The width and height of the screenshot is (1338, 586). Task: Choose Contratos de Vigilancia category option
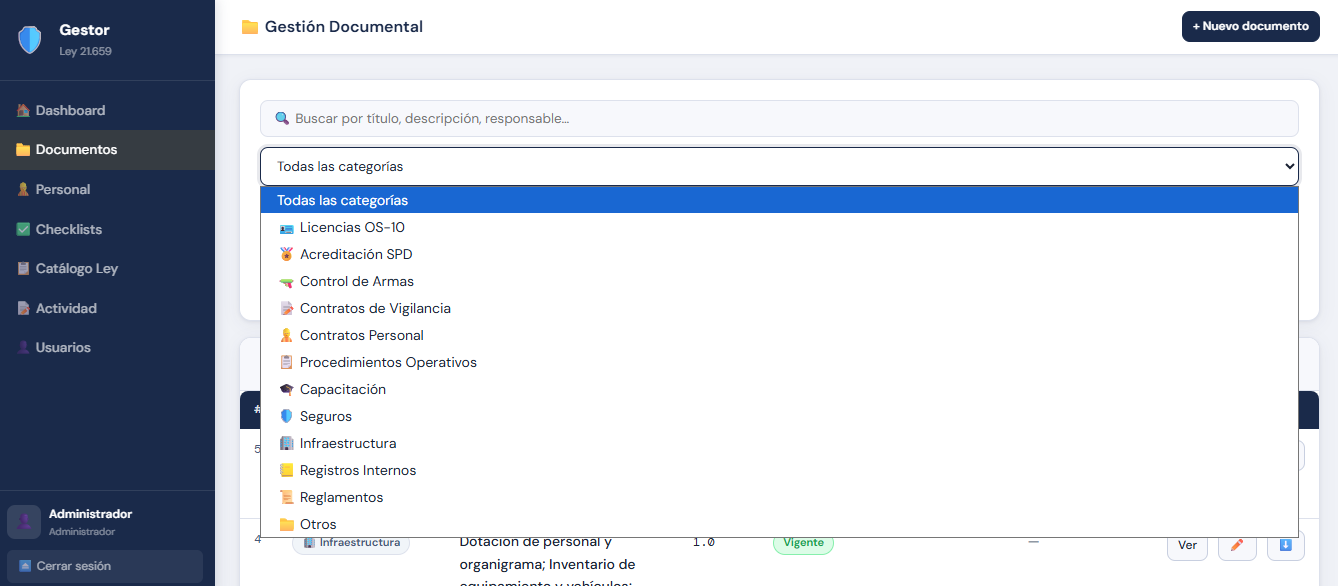pyautogui.click(x=779, y=308)
